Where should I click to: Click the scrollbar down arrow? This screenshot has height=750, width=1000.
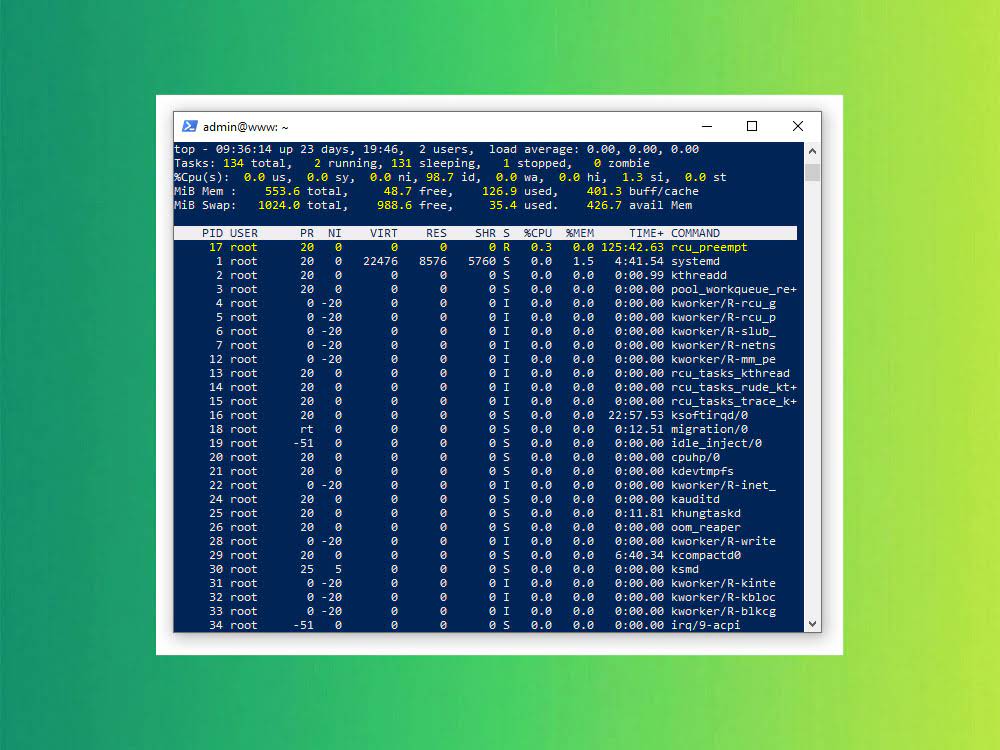[x=812, y=624]
